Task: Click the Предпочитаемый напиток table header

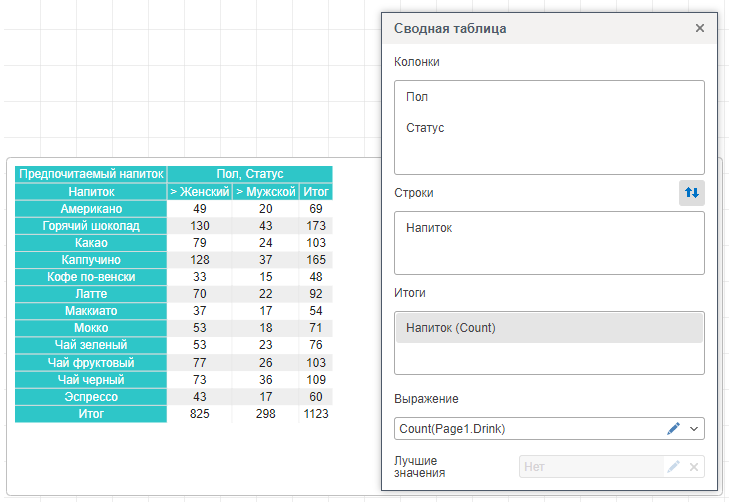Action: click(91, 174)
